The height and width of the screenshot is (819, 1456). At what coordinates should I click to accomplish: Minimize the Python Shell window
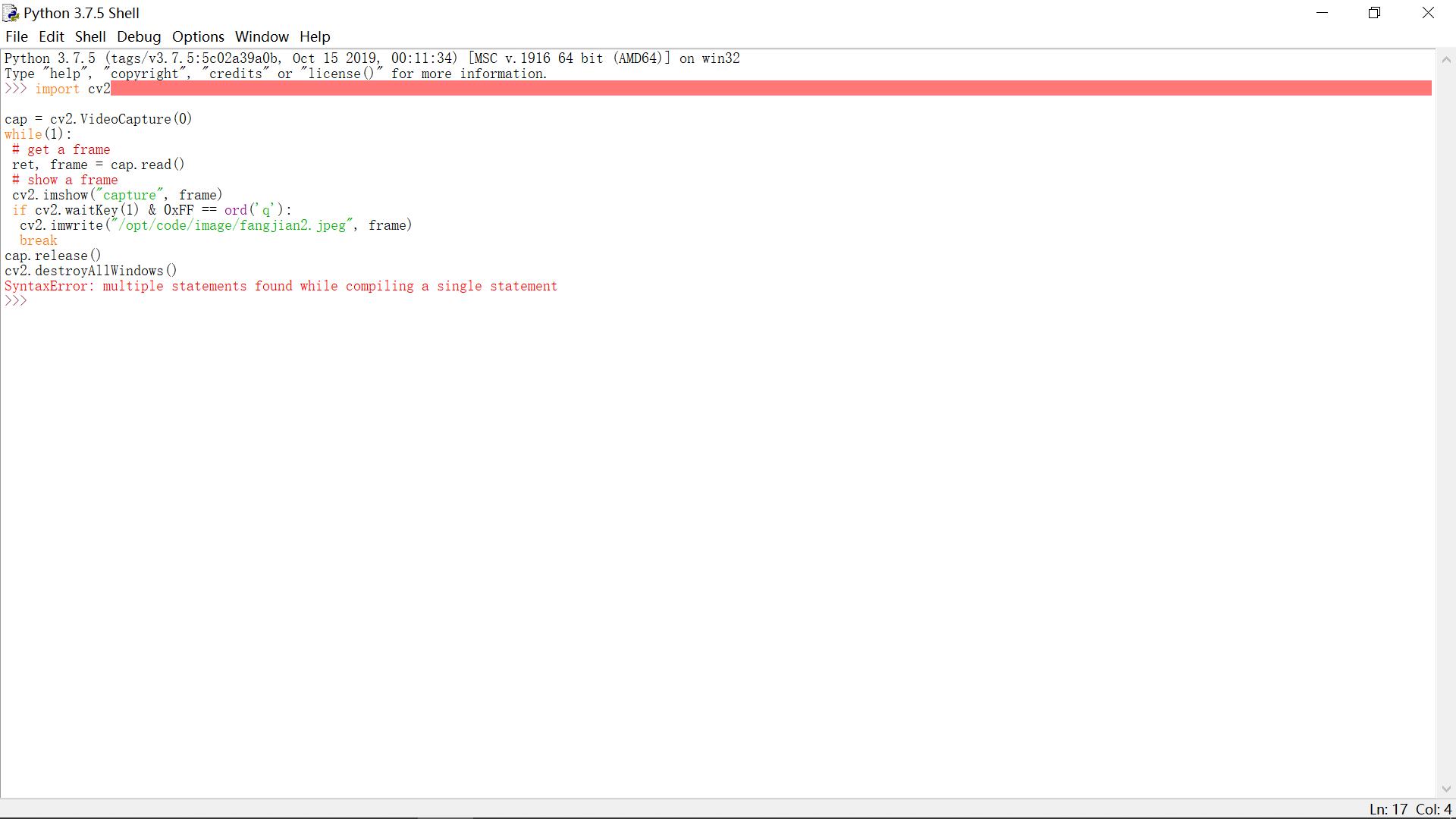[1322, 13]
